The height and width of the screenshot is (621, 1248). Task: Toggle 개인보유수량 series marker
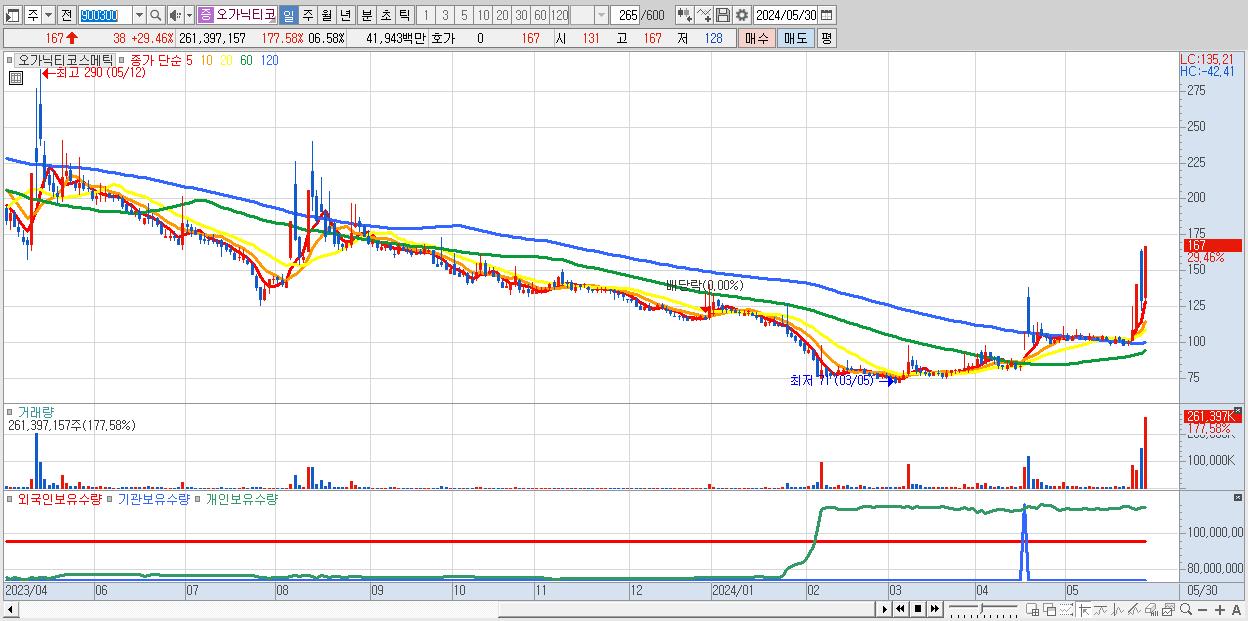pos(199,498)
